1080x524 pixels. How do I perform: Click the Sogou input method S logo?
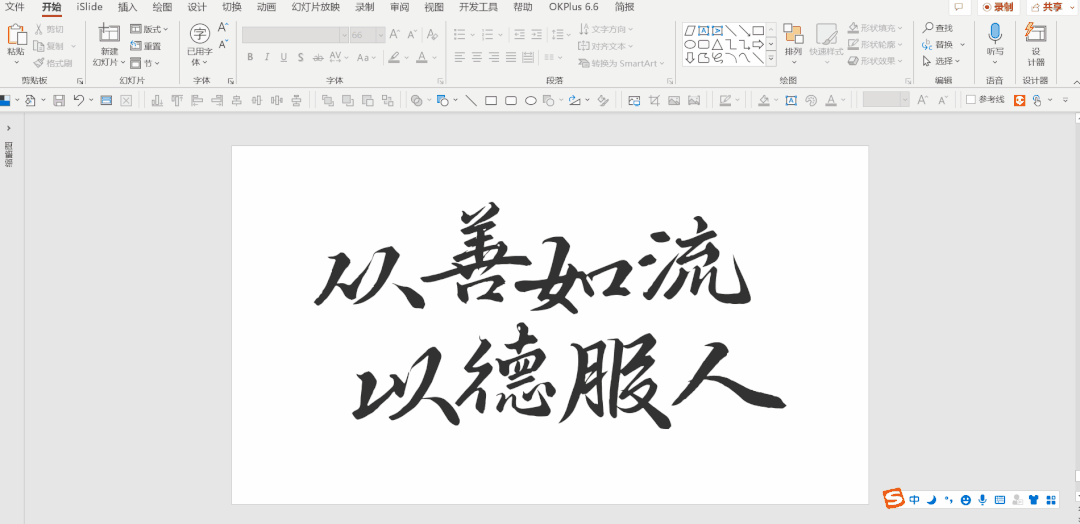coord(894,499)
